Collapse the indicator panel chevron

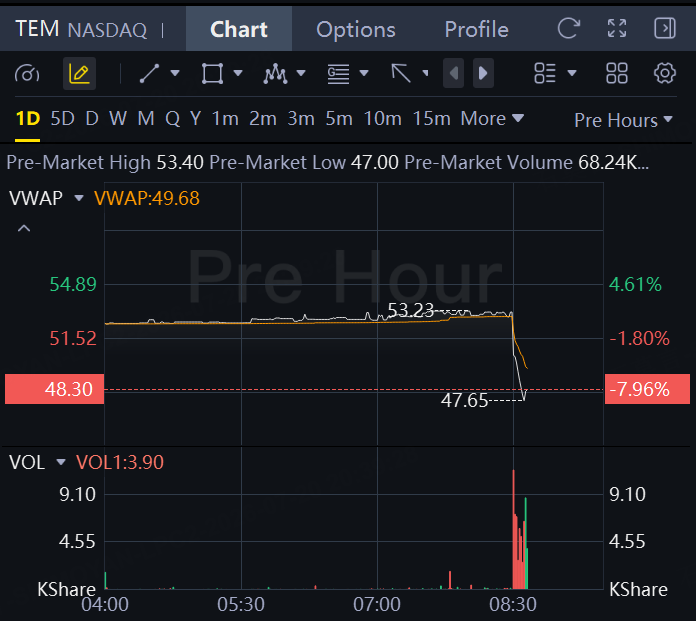click(24, 229)
